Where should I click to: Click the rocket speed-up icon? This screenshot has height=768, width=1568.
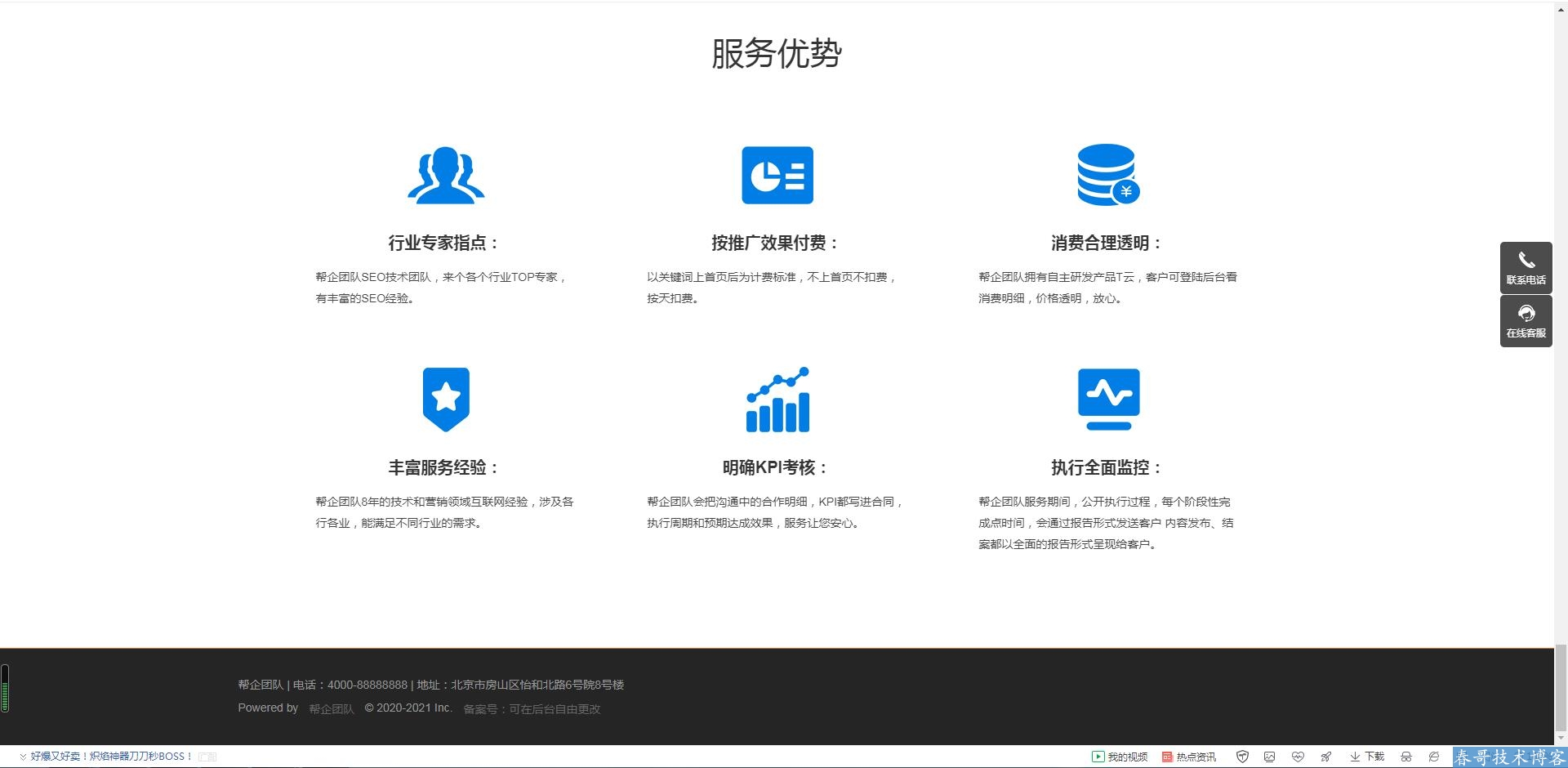[1326, 757]
